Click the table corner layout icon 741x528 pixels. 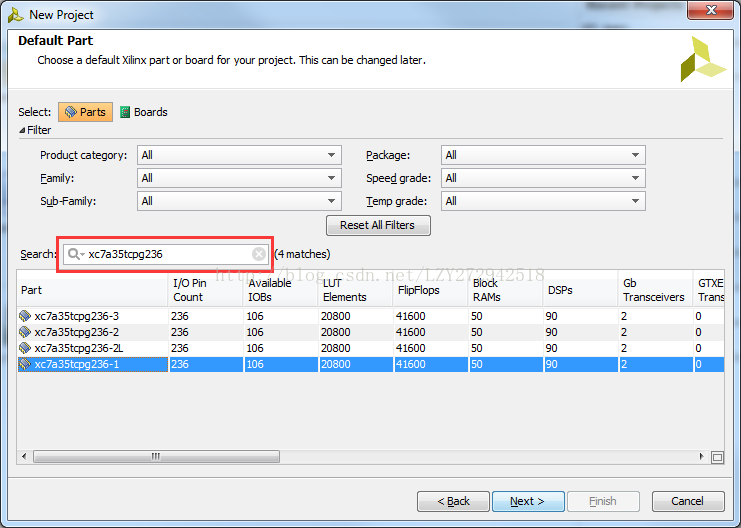coord(717,457)
